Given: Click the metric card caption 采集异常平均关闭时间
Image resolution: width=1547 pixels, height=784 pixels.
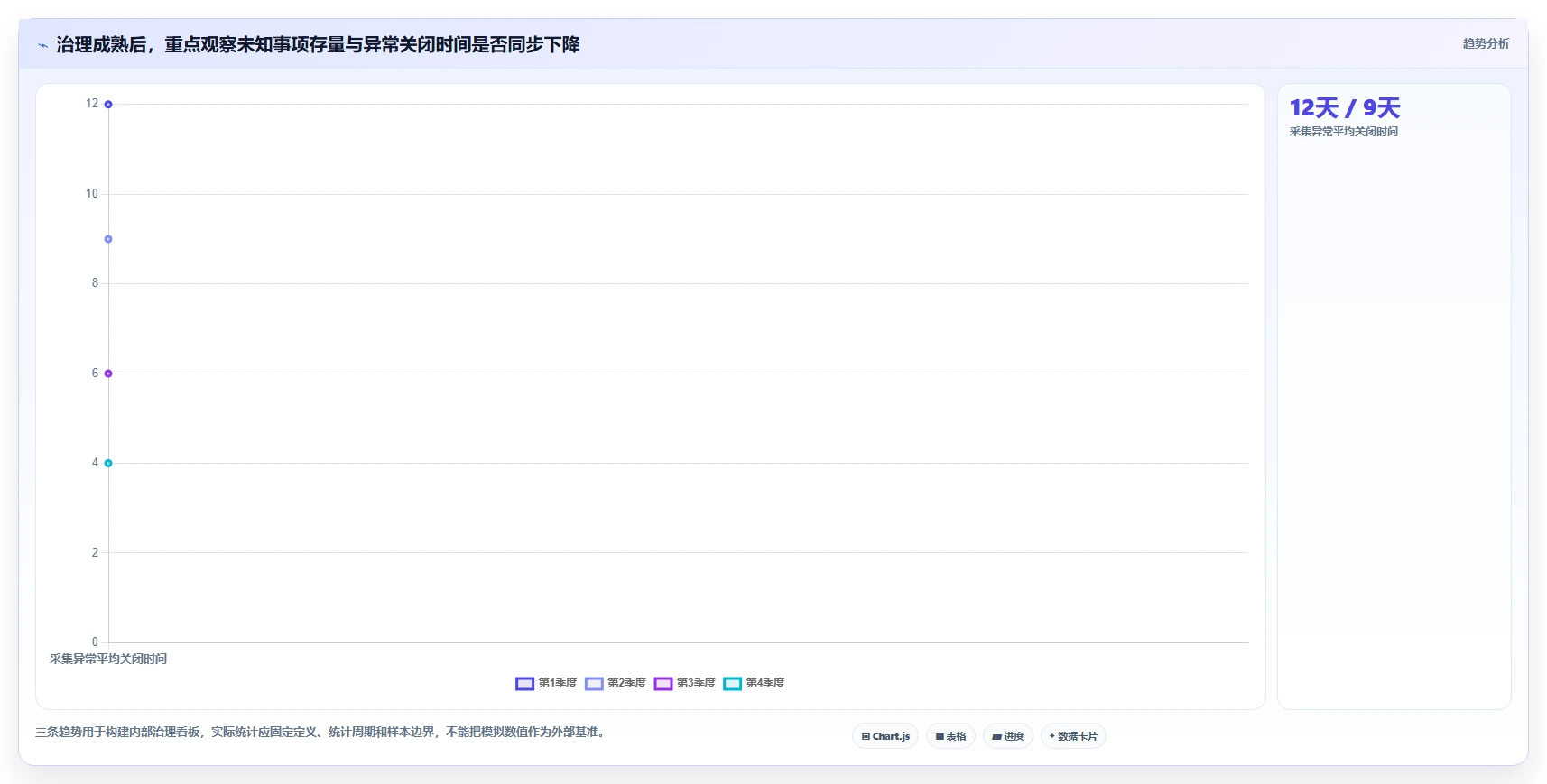Looking at the screenshot, I should pyautogui.click(x=1344, y=132).
